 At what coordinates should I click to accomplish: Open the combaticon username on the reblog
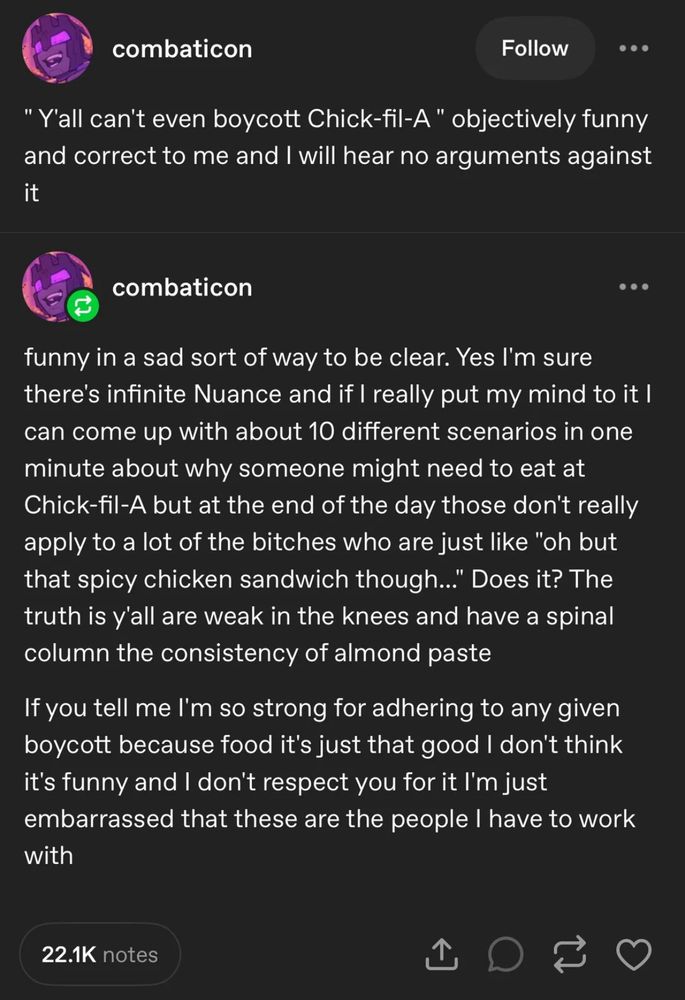click(x=182, y=288)
